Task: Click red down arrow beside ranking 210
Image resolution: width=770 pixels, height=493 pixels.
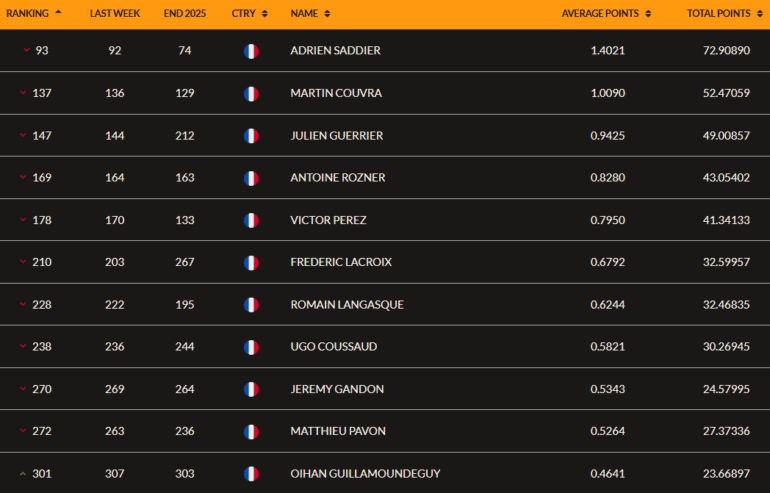Action: pyautogui.click(x=23, y=262)
